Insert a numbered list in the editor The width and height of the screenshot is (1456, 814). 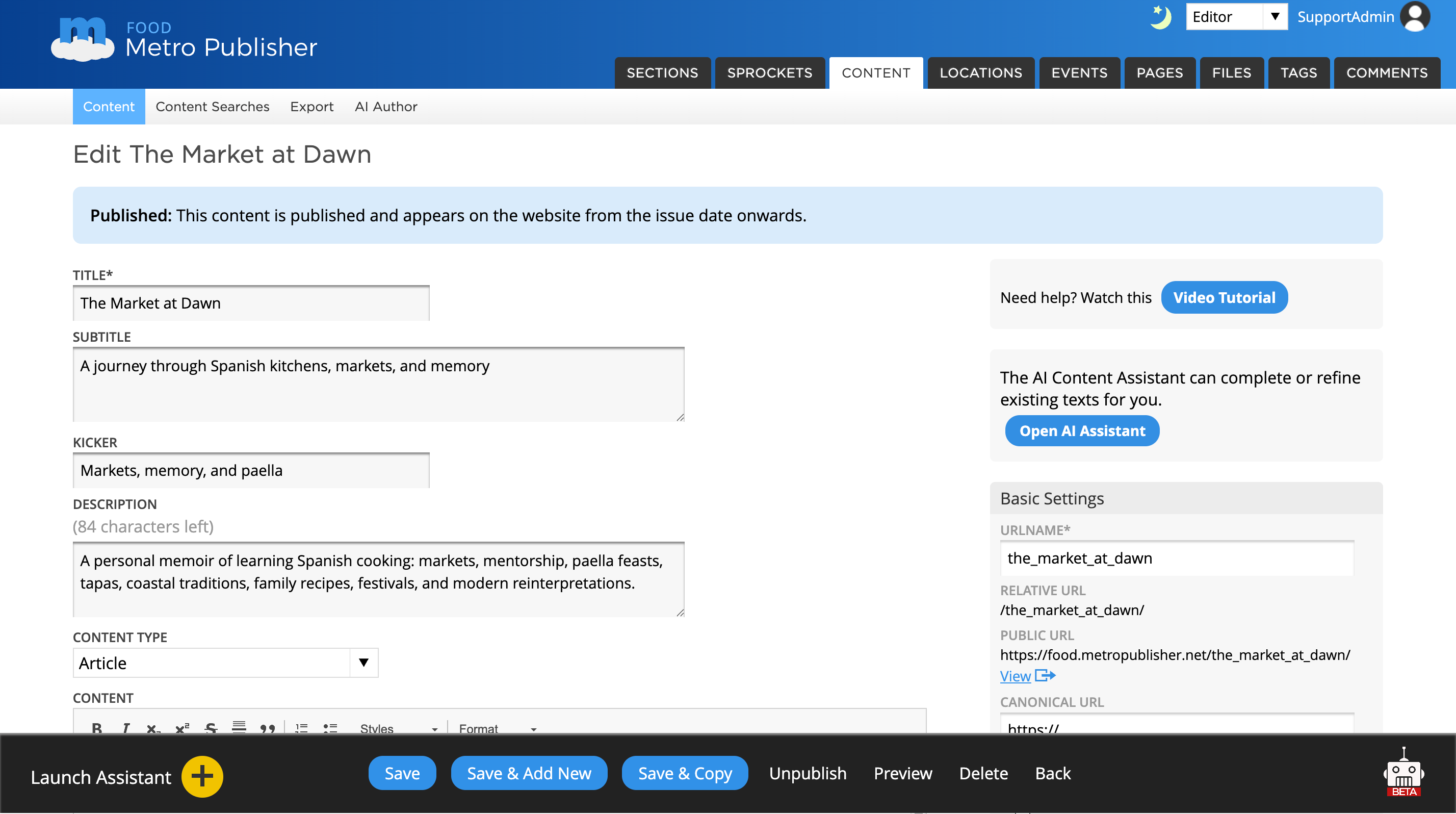pos(301,728)
